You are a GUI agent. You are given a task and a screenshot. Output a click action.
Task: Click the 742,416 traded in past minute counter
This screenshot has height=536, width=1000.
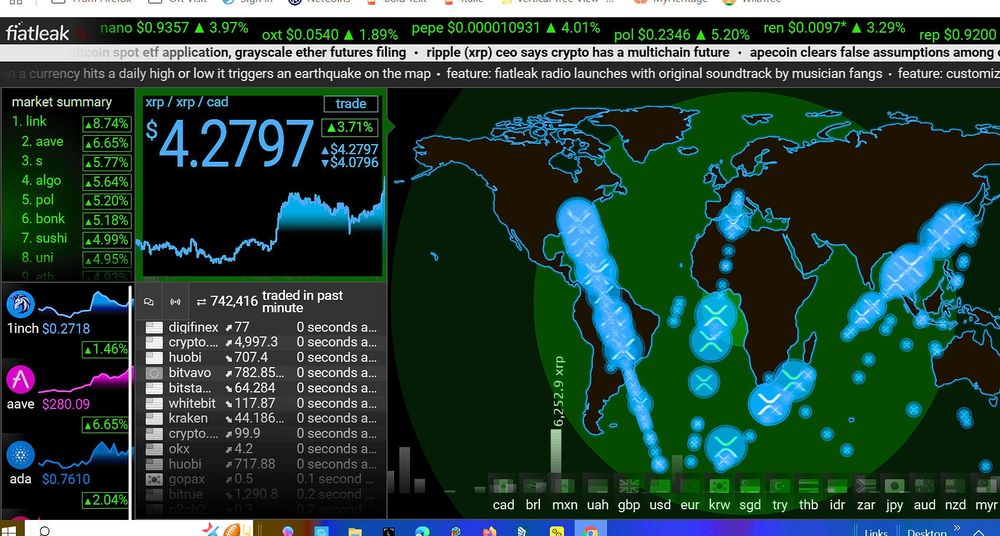click(269, 301)
